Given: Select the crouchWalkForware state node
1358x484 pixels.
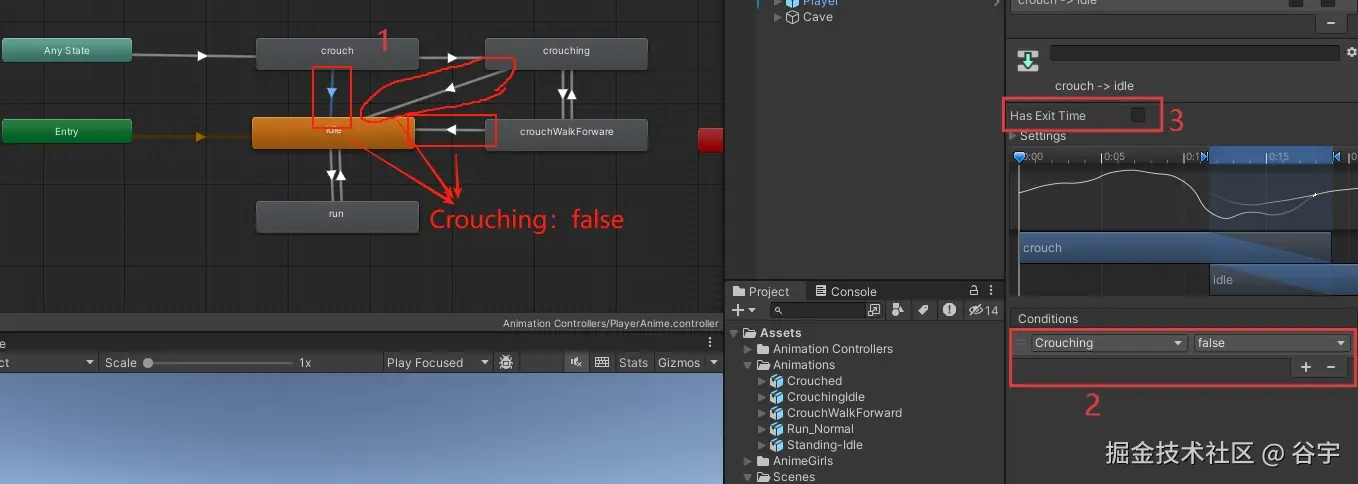Looking at the screenshot, I should pos(566,134).
